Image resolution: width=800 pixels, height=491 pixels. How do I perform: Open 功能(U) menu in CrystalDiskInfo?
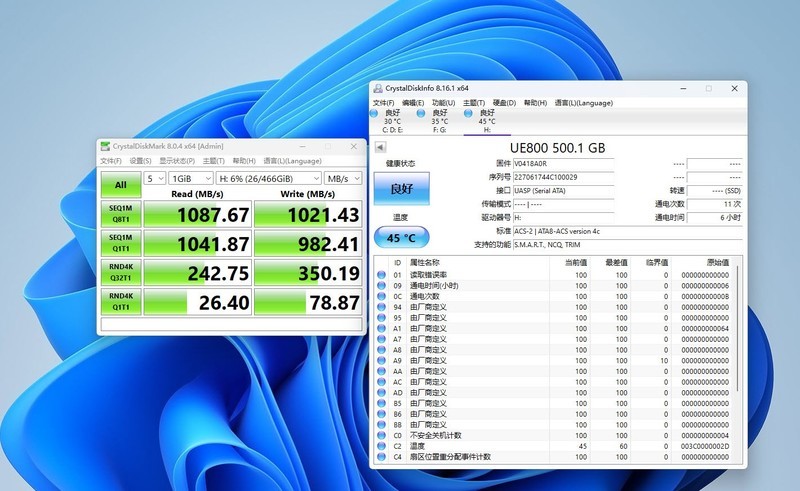click(442, 102)
